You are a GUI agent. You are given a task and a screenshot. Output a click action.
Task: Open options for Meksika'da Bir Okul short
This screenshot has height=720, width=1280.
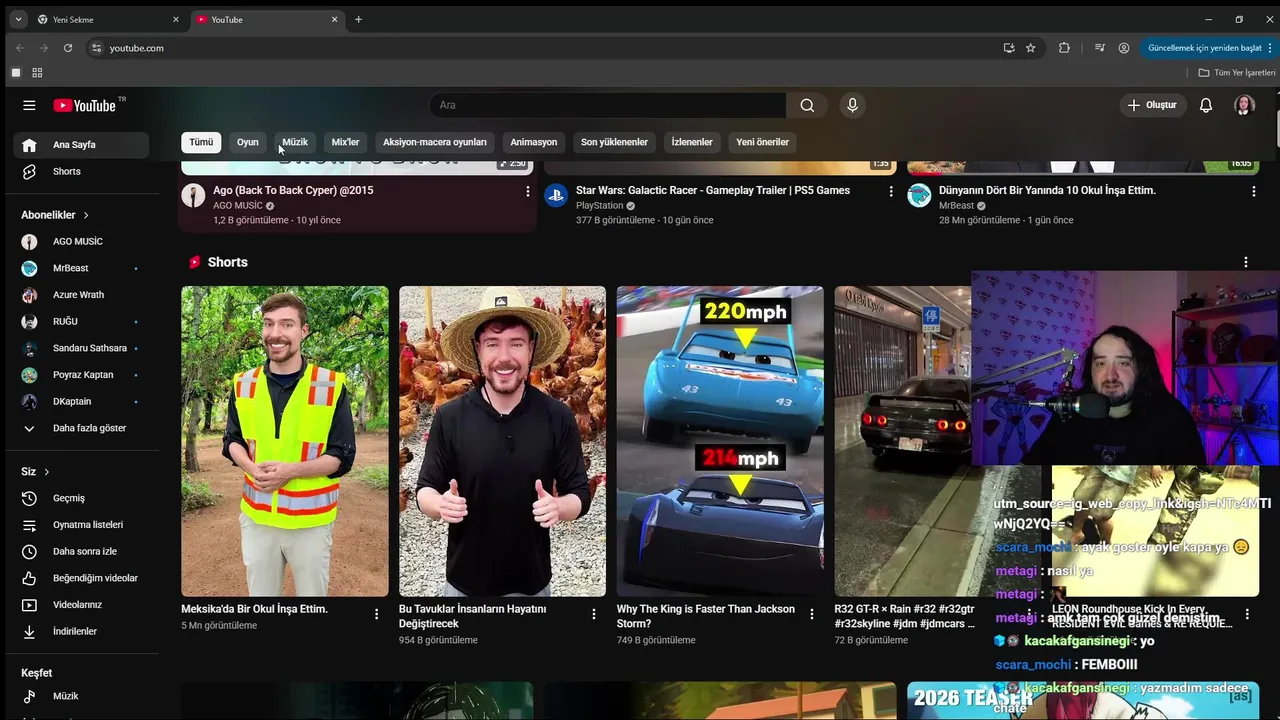coord(377,614)
